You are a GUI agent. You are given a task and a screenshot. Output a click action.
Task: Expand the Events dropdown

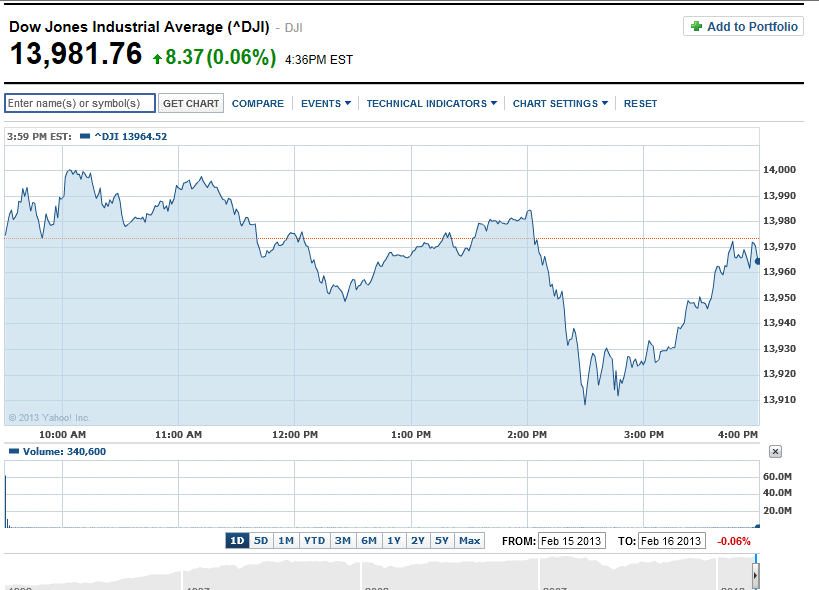coord(325,103)
